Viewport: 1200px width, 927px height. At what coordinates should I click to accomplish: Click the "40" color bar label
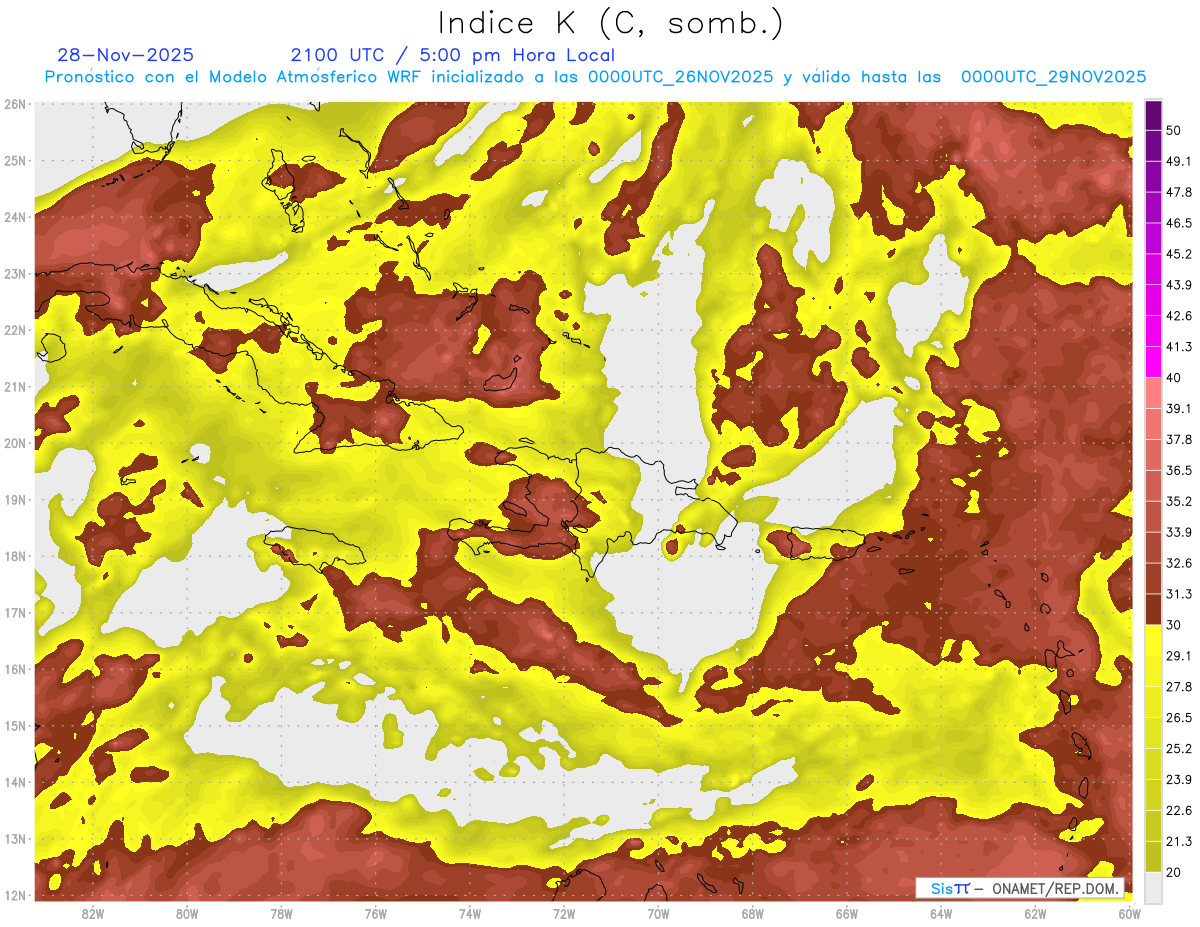[1174, 377]
